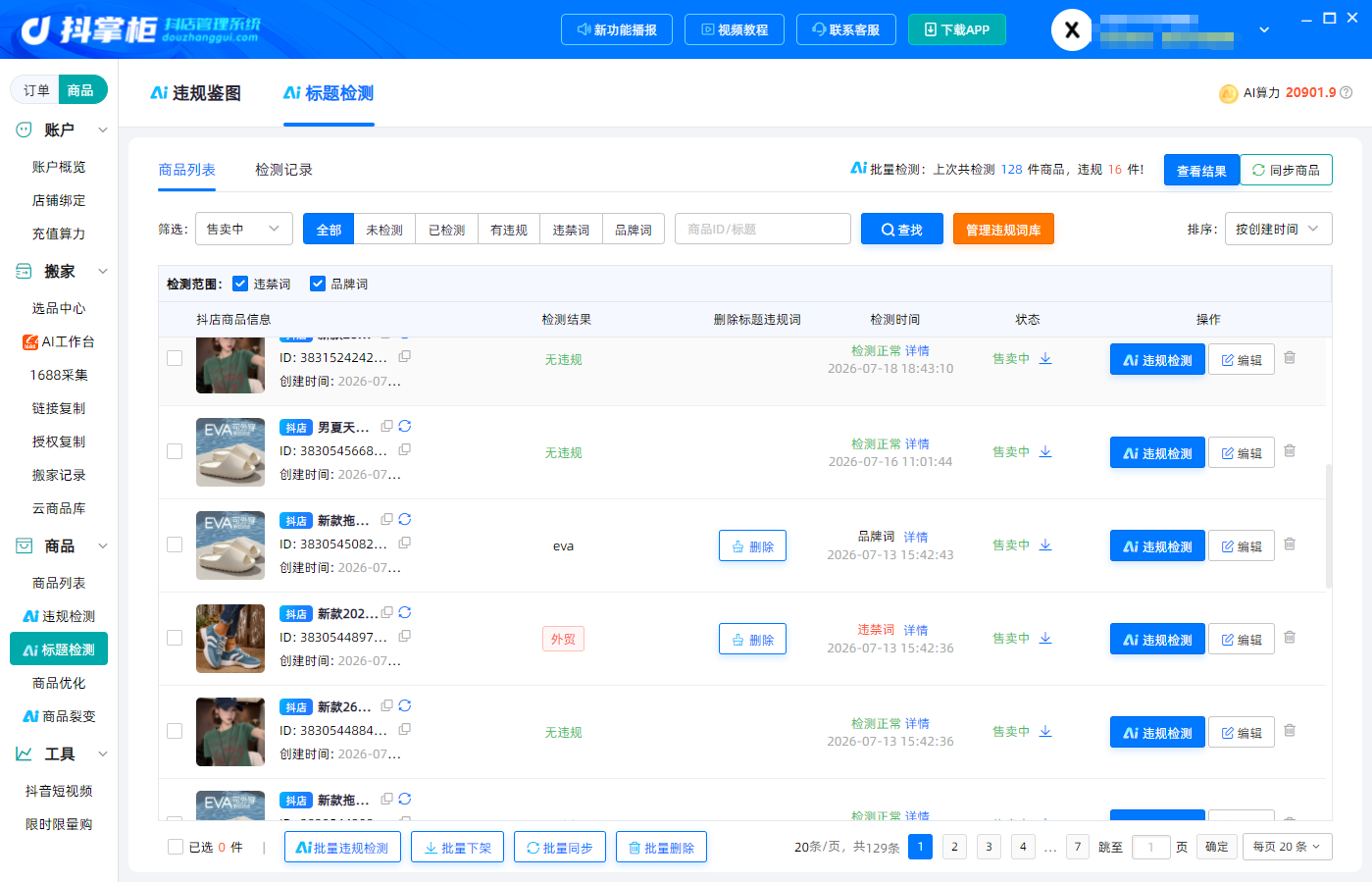
Task: Click trash icon for the 外贸 violation row
Action: tap(1290, 638)
